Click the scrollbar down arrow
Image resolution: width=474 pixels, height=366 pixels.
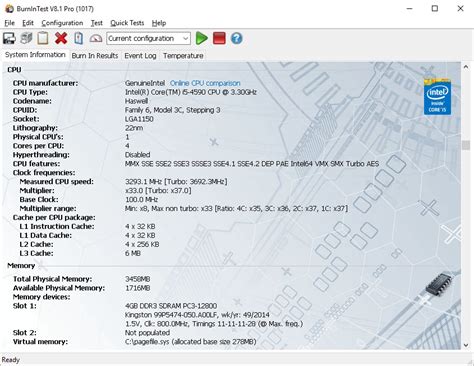(x=466, y=345)
